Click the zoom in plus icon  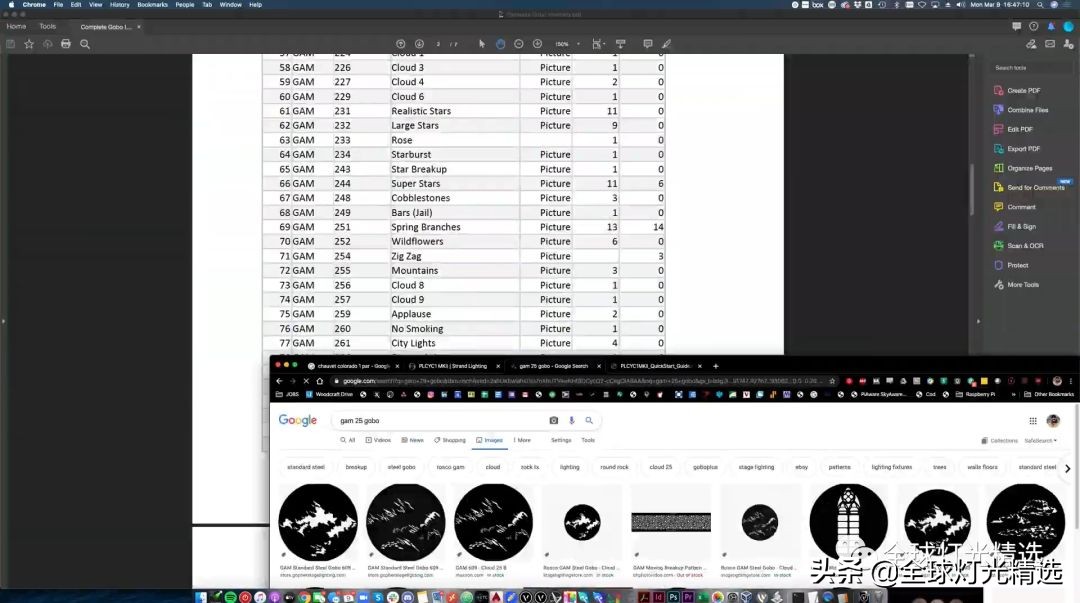tap(537, 43)
